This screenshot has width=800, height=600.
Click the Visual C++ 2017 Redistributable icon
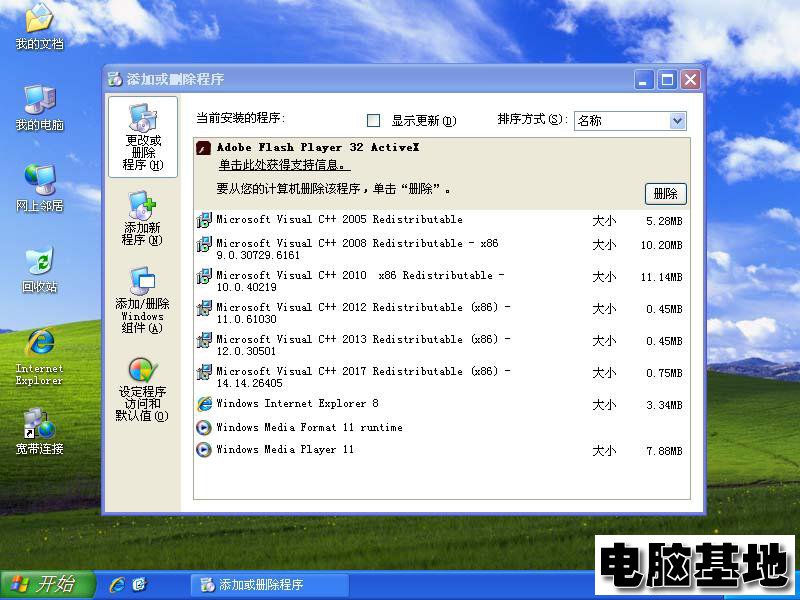204,372
